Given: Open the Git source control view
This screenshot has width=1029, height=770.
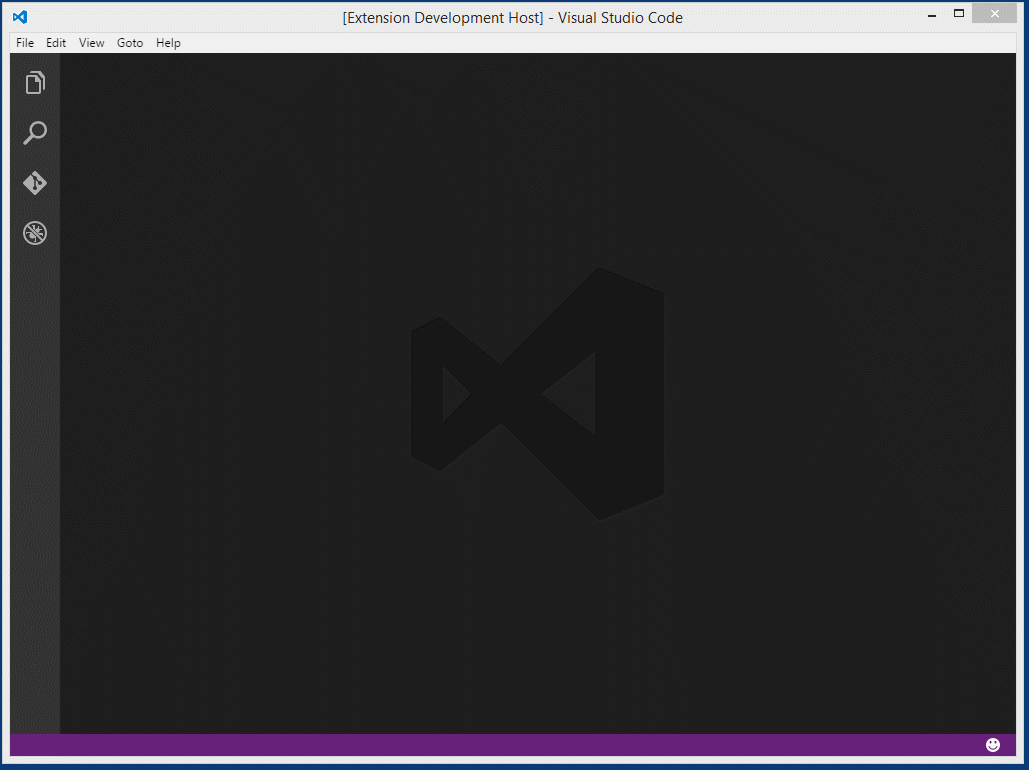Looking at the screenshot, I should point(35,183).
